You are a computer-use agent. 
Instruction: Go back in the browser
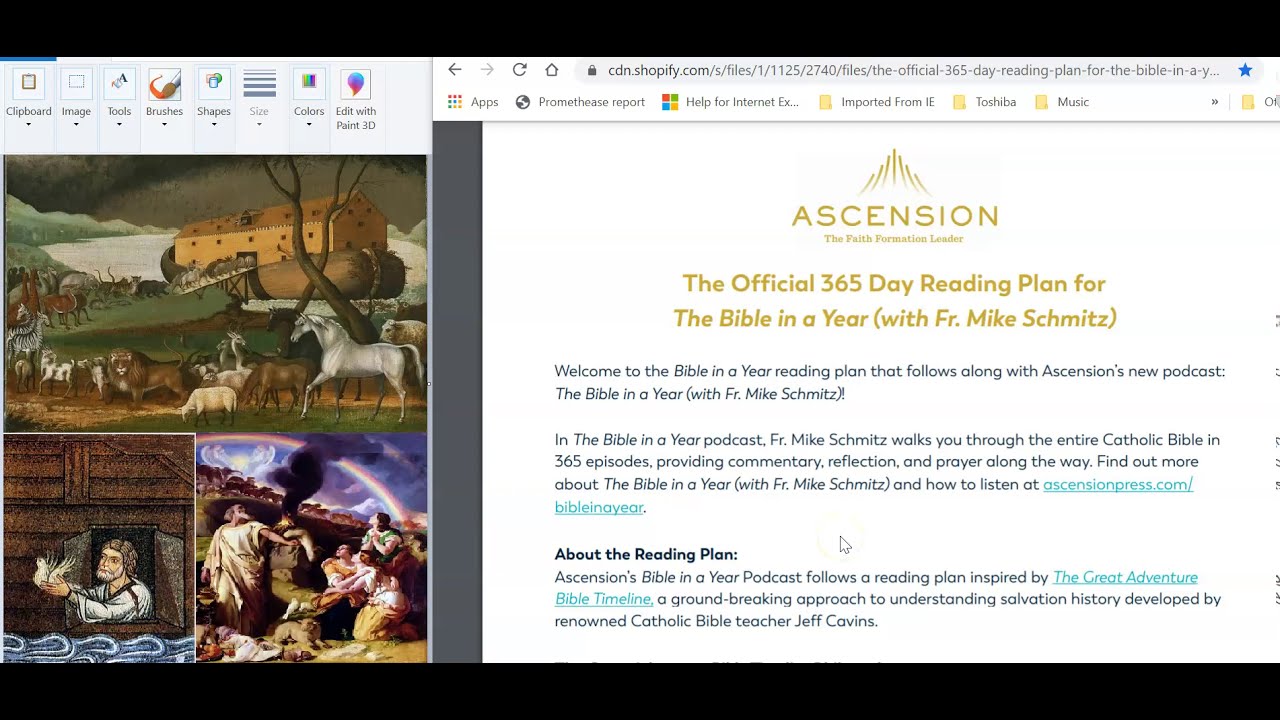(x=455, y=70)
